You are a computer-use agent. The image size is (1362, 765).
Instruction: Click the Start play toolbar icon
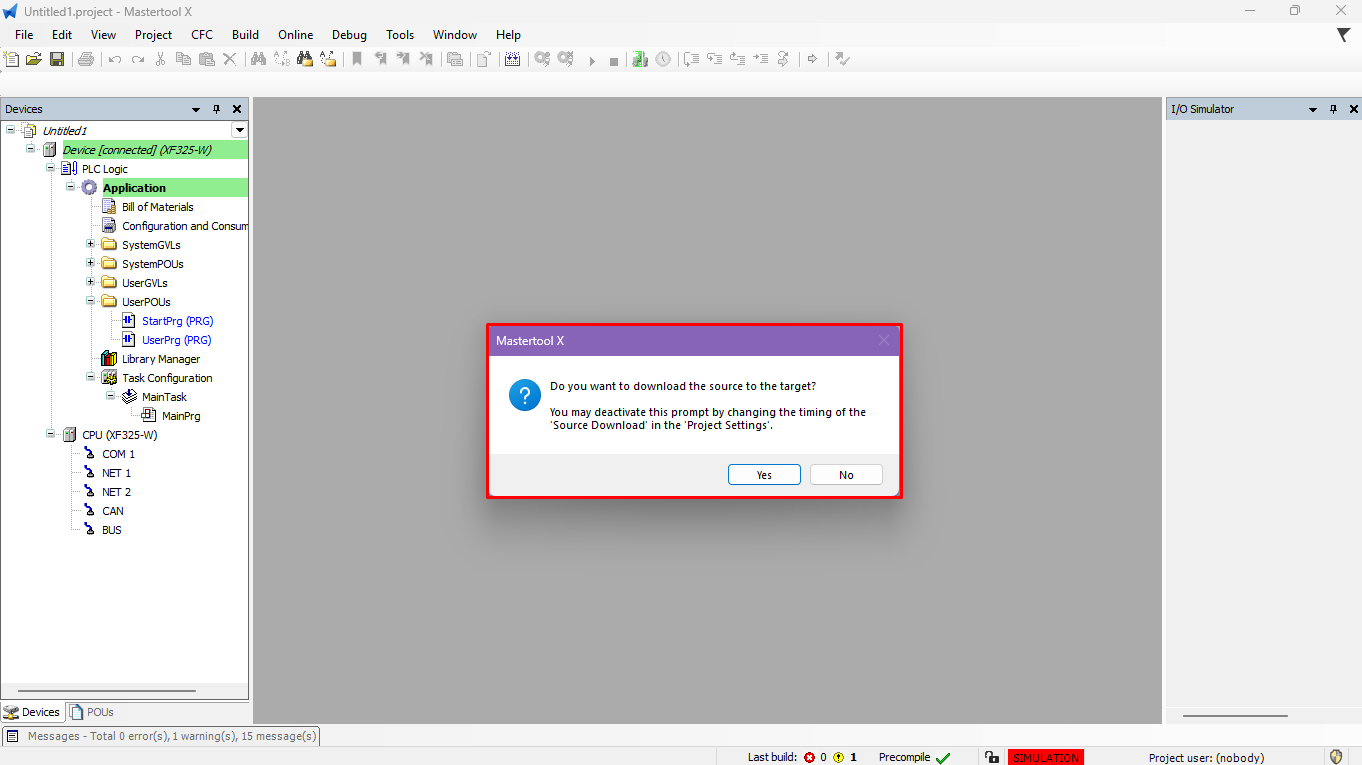click(591, 60)
